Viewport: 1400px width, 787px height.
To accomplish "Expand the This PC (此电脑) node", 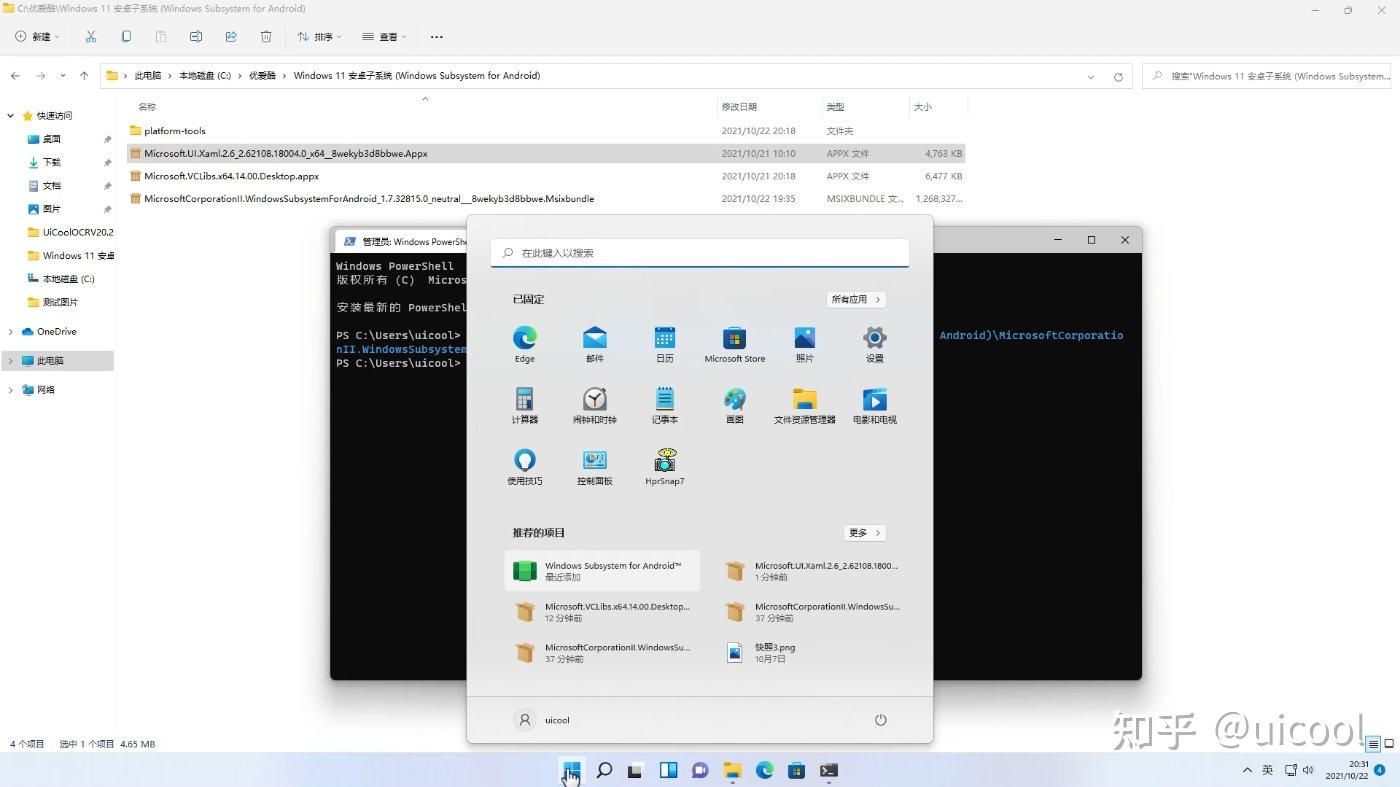I will point(11,361).
